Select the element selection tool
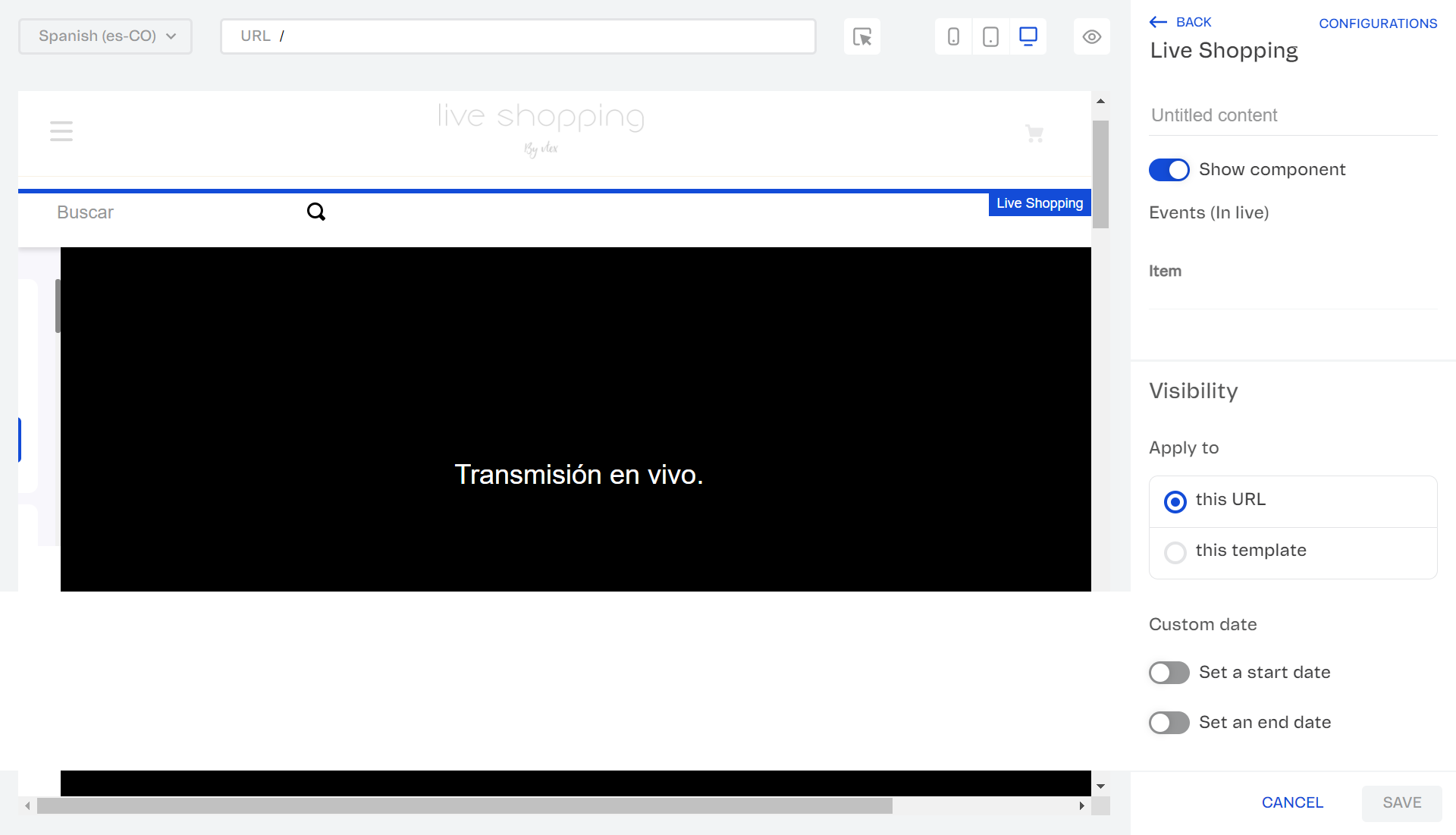 point(861,36)
